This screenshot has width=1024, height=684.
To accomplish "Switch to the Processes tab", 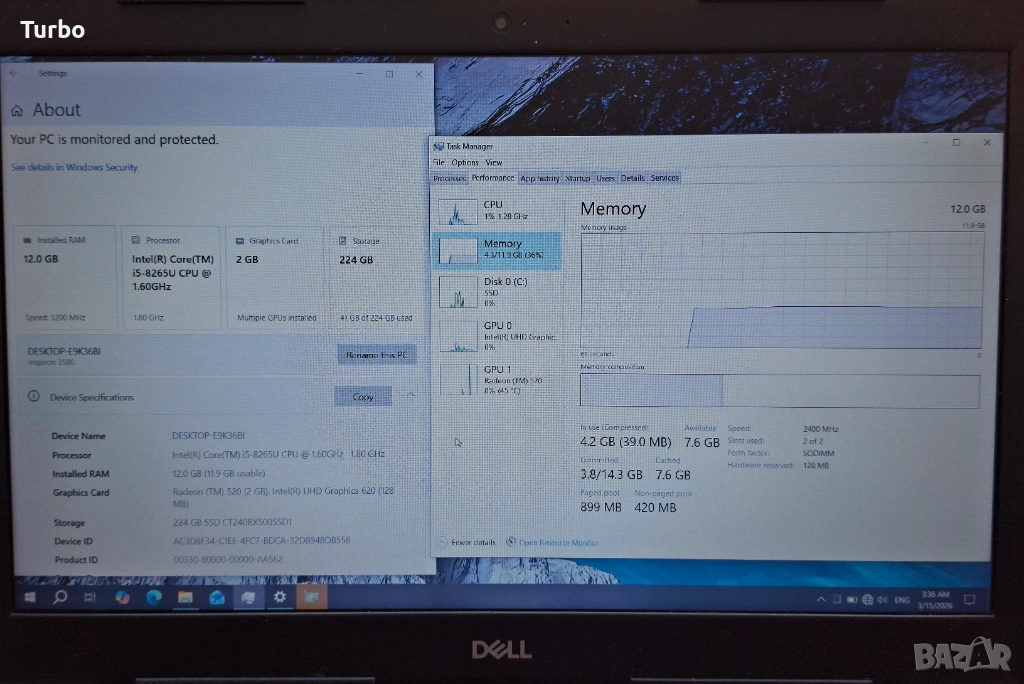I will 449,178.
